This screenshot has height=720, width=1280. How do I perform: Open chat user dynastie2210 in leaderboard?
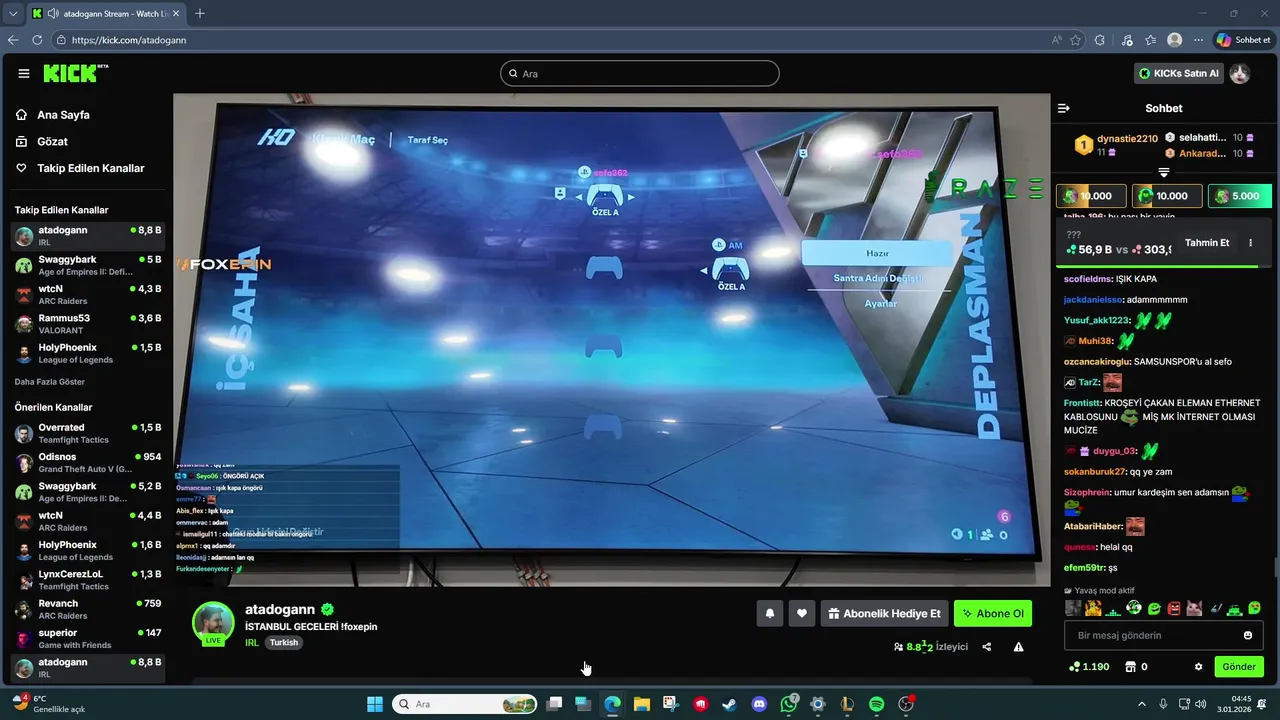coord(1127,138)
